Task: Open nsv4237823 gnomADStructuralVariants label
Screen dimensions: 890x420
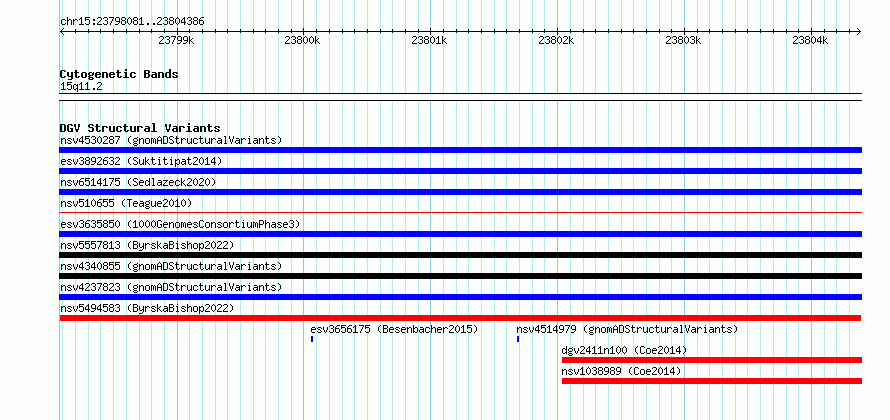Action: (x=171, y=287)
